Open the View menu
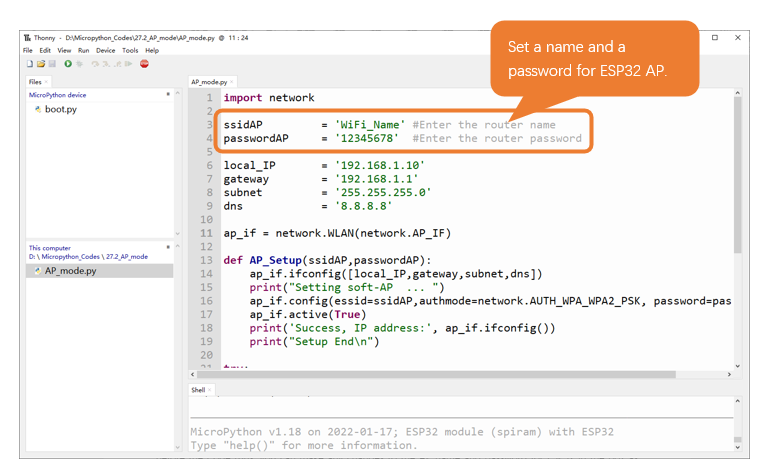 (x=64, y=51)
